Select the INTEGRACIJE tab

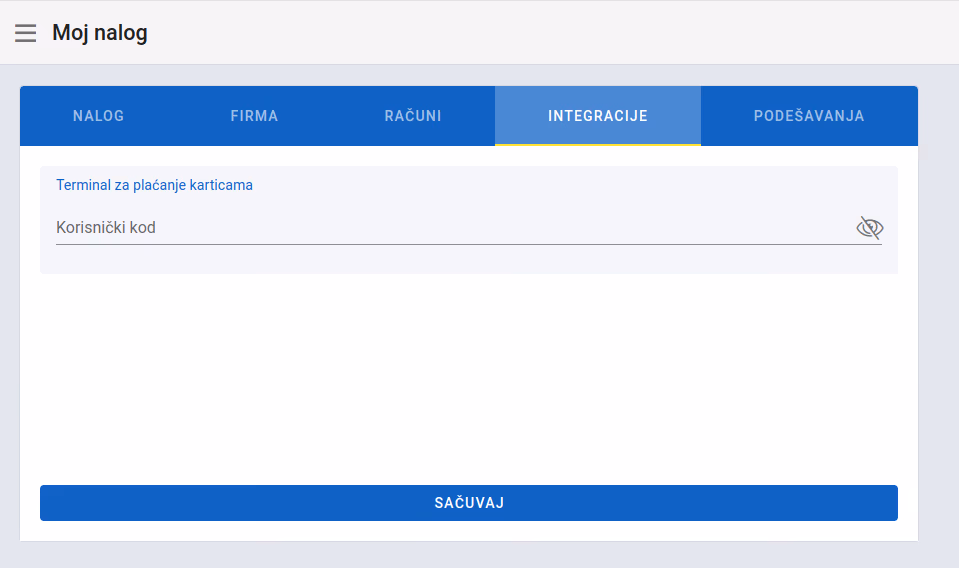(x=598, y=116)
